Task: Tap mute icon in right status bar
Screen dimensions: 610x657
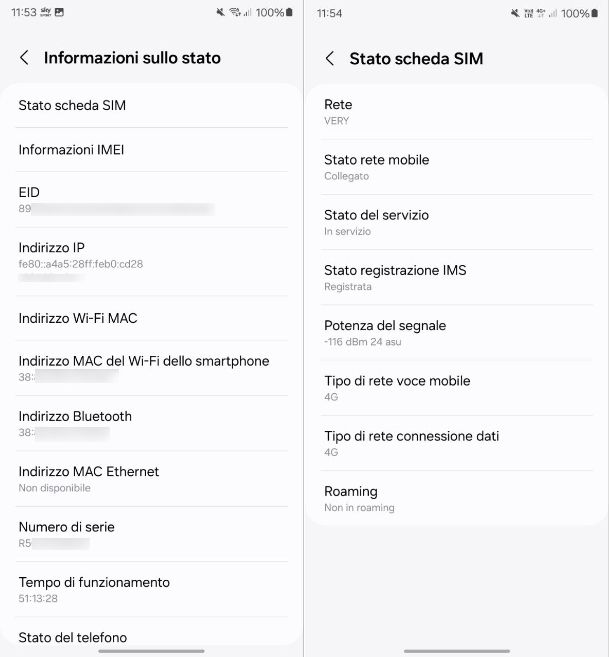Action: [x=515, y=13]
